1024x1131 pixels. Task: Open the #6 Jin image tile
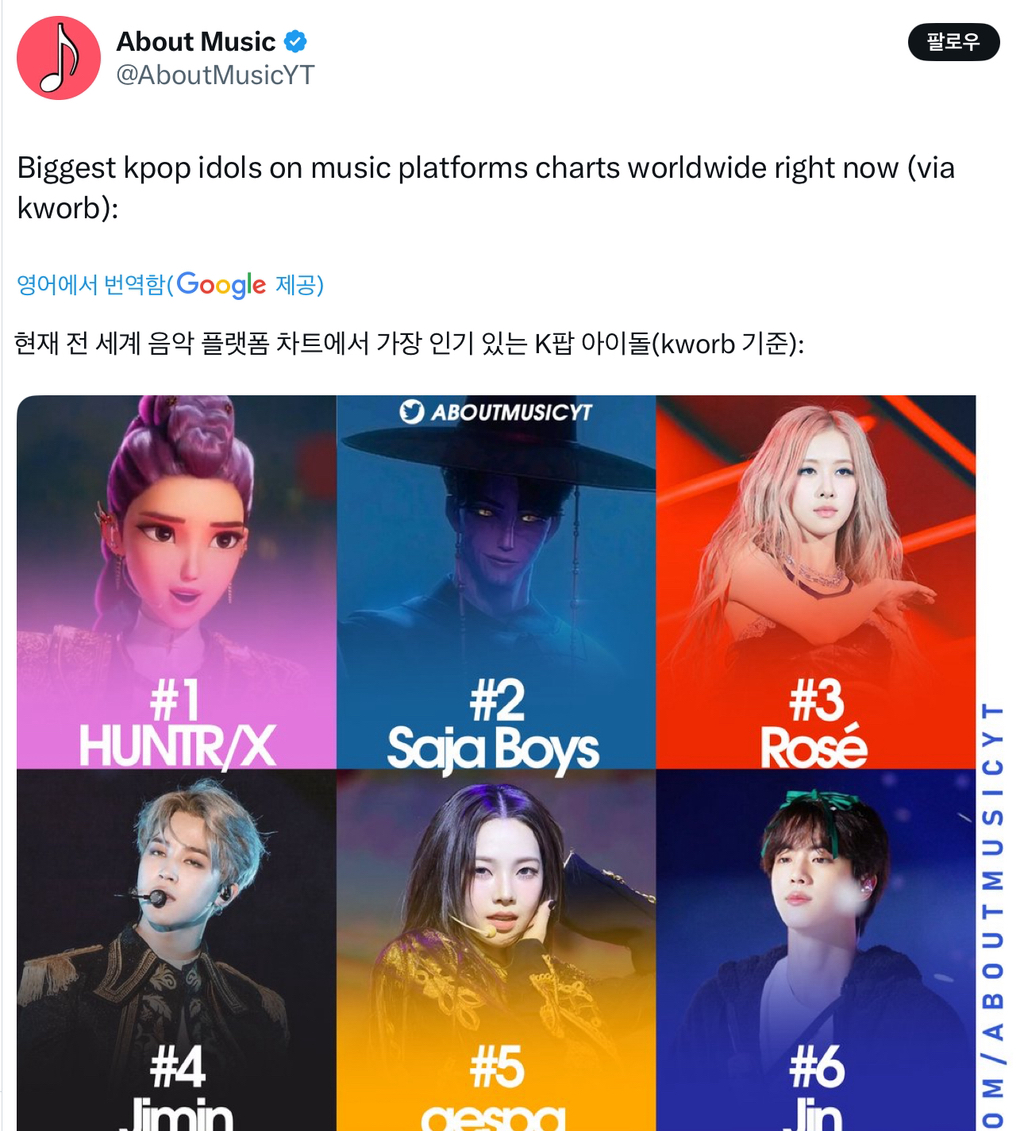(816, 950)
